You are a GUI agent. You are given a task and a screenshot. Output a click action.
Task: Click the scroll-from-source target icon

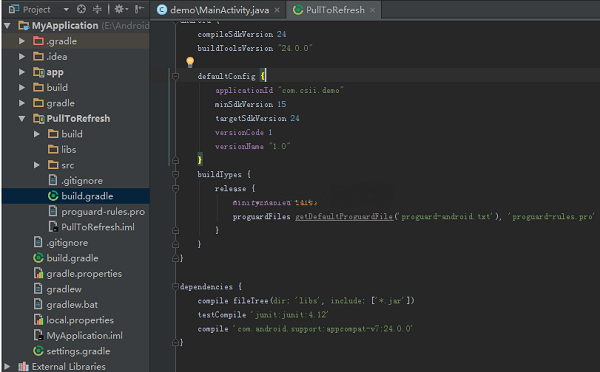click(81, 9)
